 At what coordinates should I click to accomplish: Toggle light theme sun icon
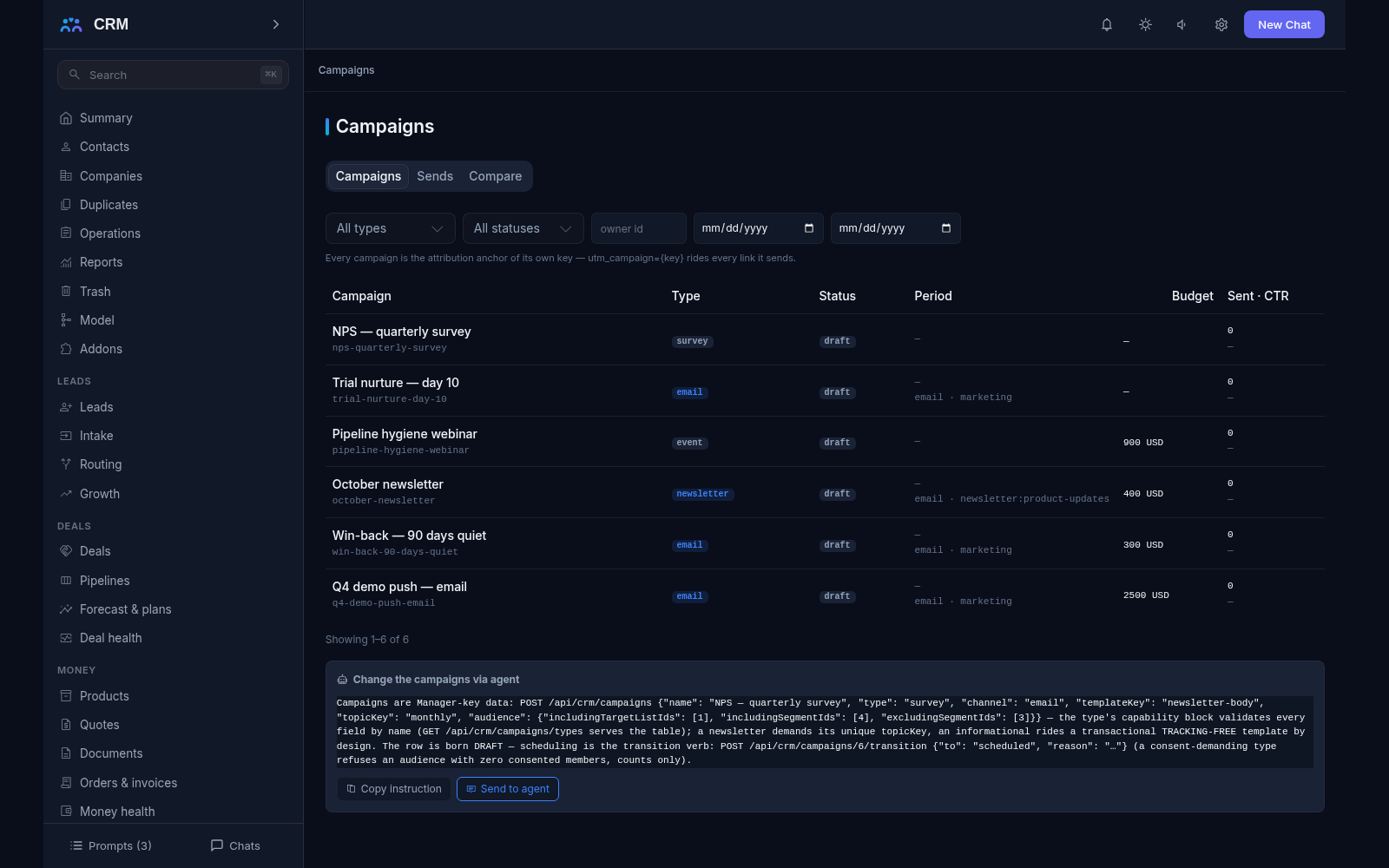(x=1145, y=24)
